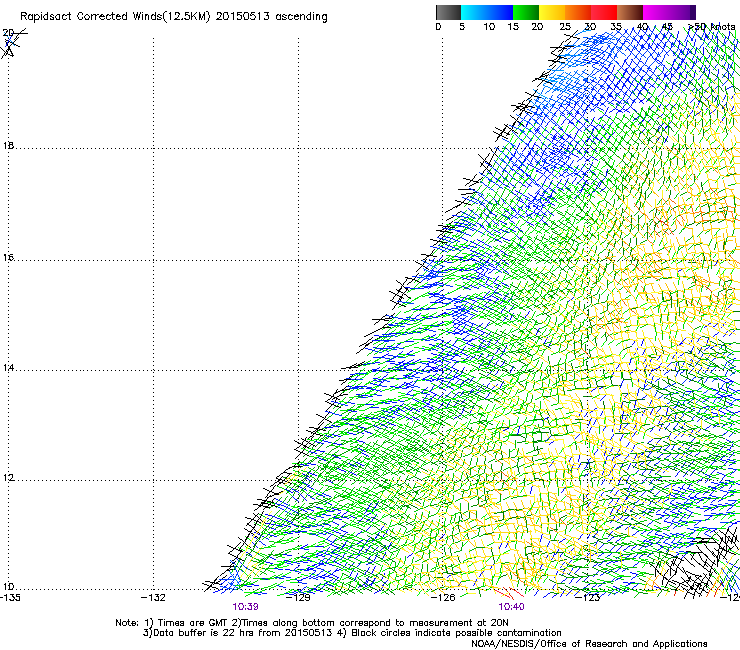Click the red 30-35 knots legend swatch
Image resolution: width=740 pixels, height=650 pixels.
click(604, 12)
